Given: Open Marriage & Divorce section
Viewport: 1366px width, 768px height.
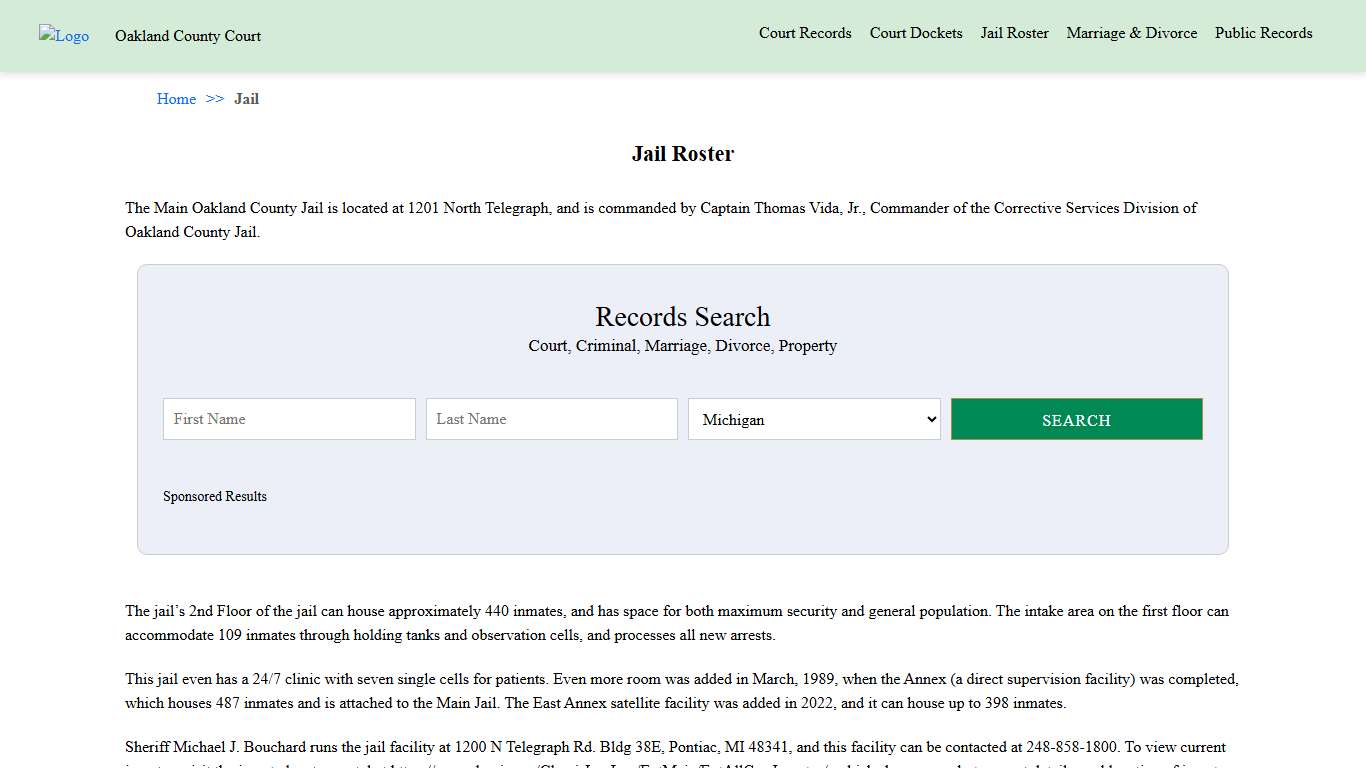Looking at the screenshot, I should click(1131, 33).
